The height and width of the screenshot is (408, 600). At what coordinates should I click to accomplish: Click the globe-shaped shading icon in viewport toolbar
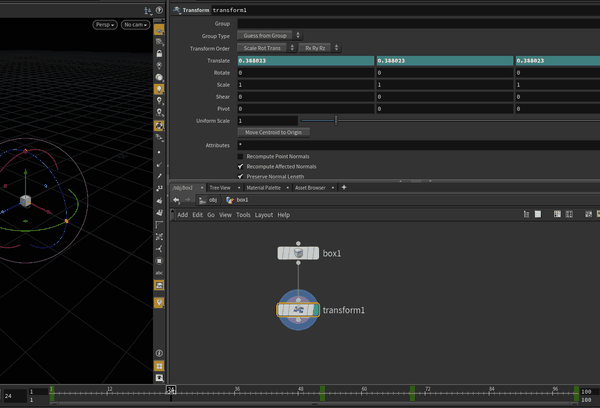[x=159, y=77]
